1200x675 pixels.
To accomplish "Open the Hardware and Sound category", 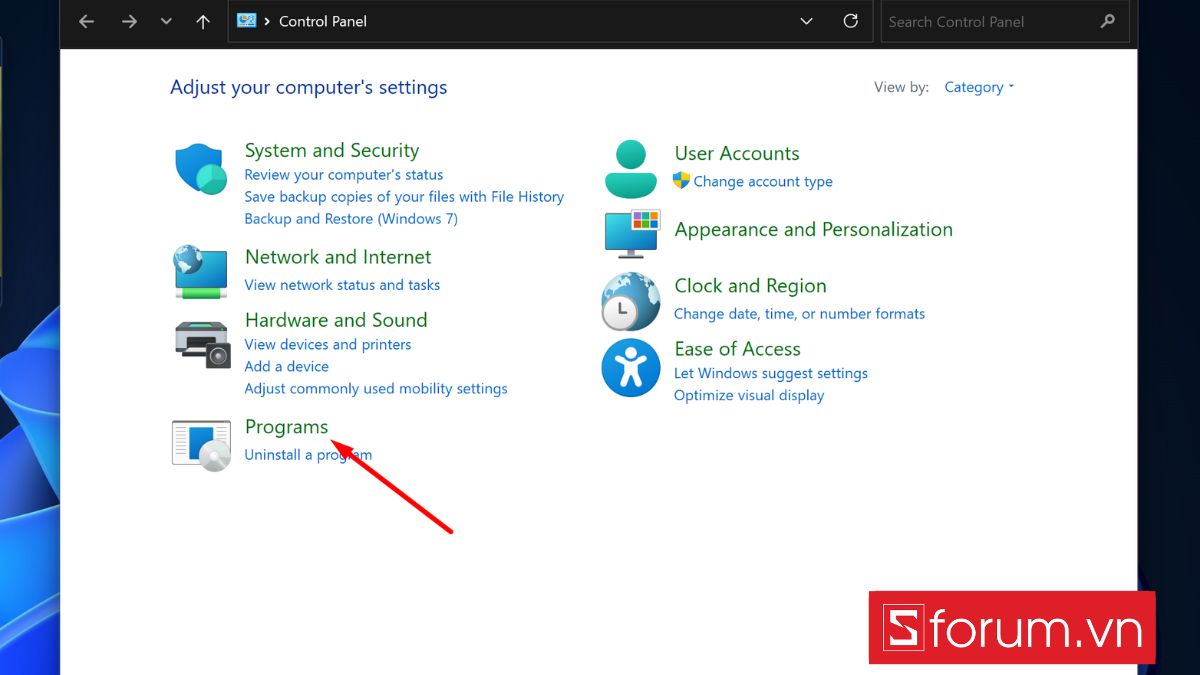I will [x=336, y=320].
